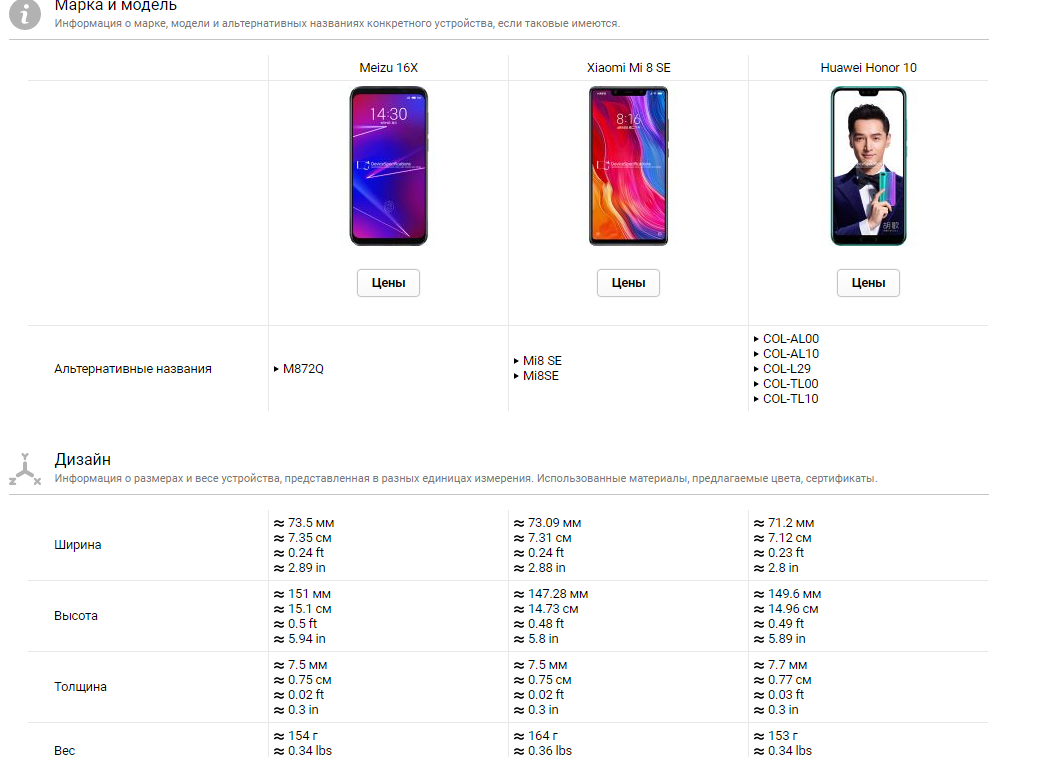Click the COL-TL00 model name
Screen dimensions: 1050x766
790,384
